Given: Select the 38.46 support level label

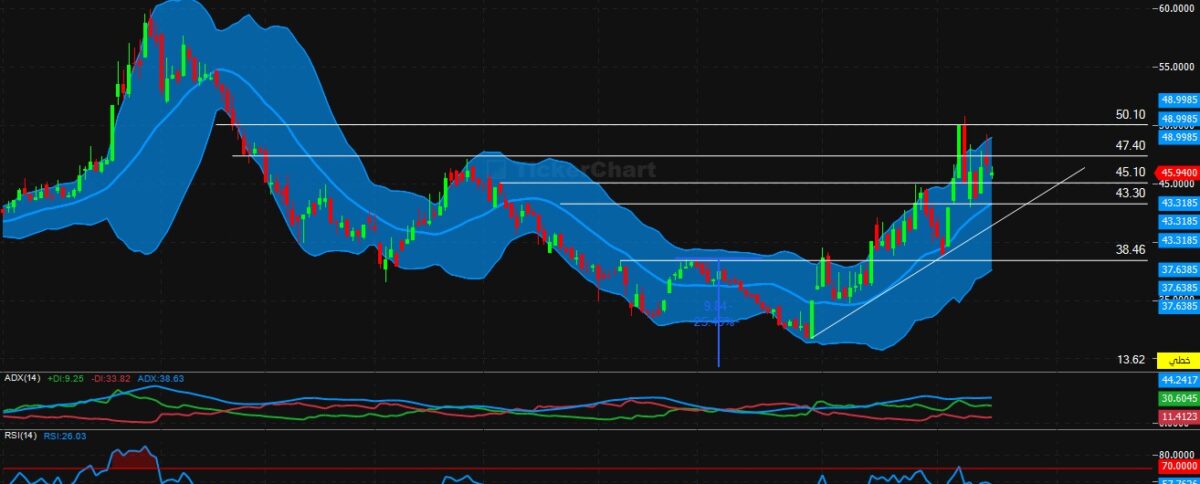Looking at the screenshot, I should [1130, 250].
